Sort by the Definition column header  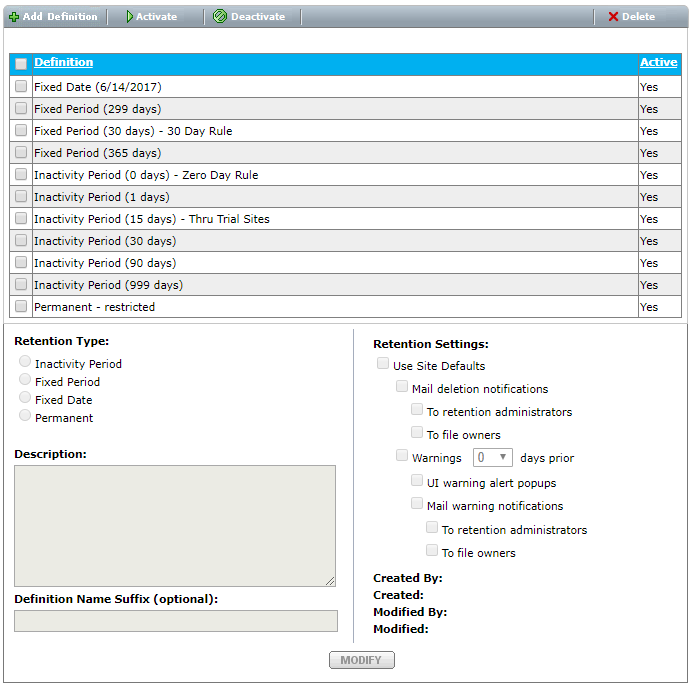point(64,62)
